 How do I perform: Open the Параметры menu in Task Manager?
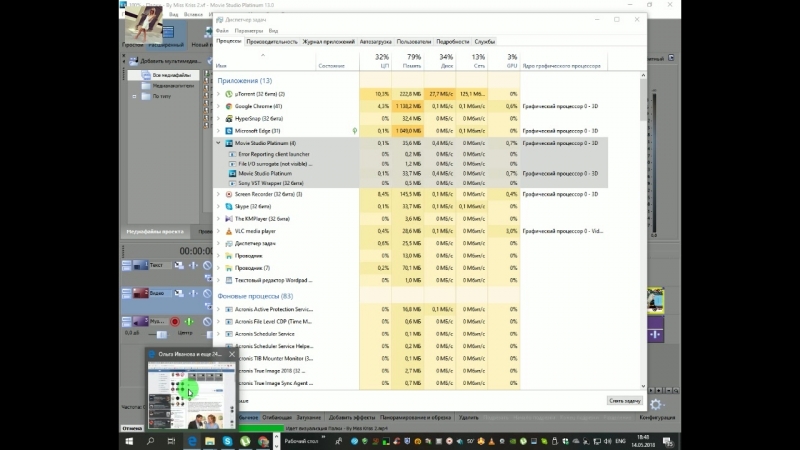[247, 30]
